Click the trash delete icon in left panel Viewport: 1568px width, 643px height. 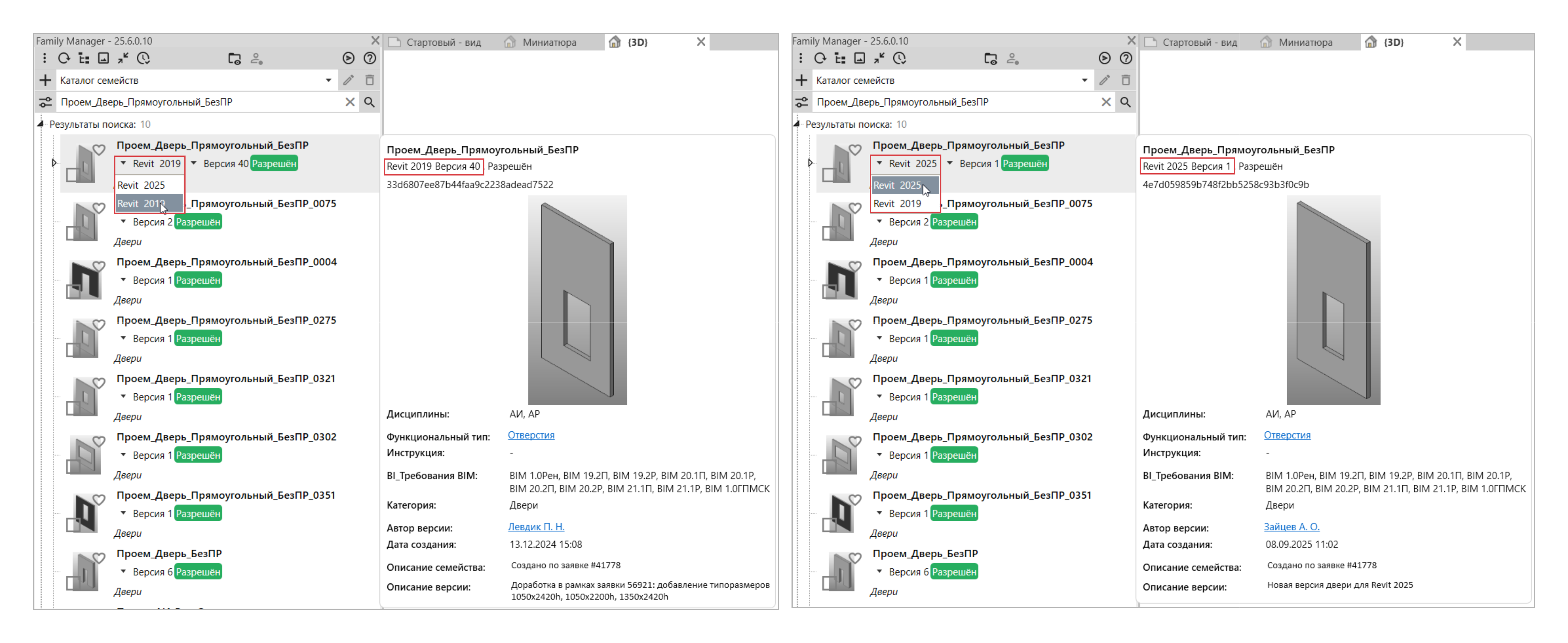(x=369, y=80)
